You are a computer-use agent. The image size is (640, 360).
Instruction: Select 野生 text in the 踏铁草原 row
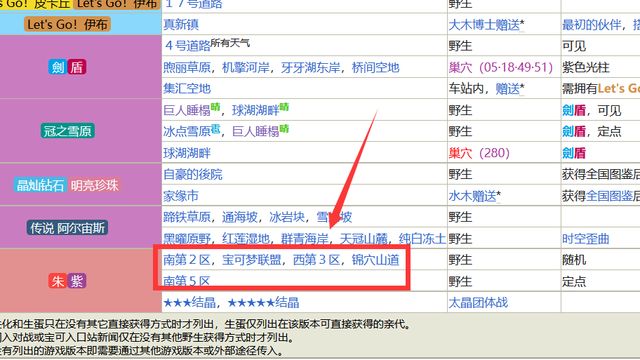(x=460, y=217)
